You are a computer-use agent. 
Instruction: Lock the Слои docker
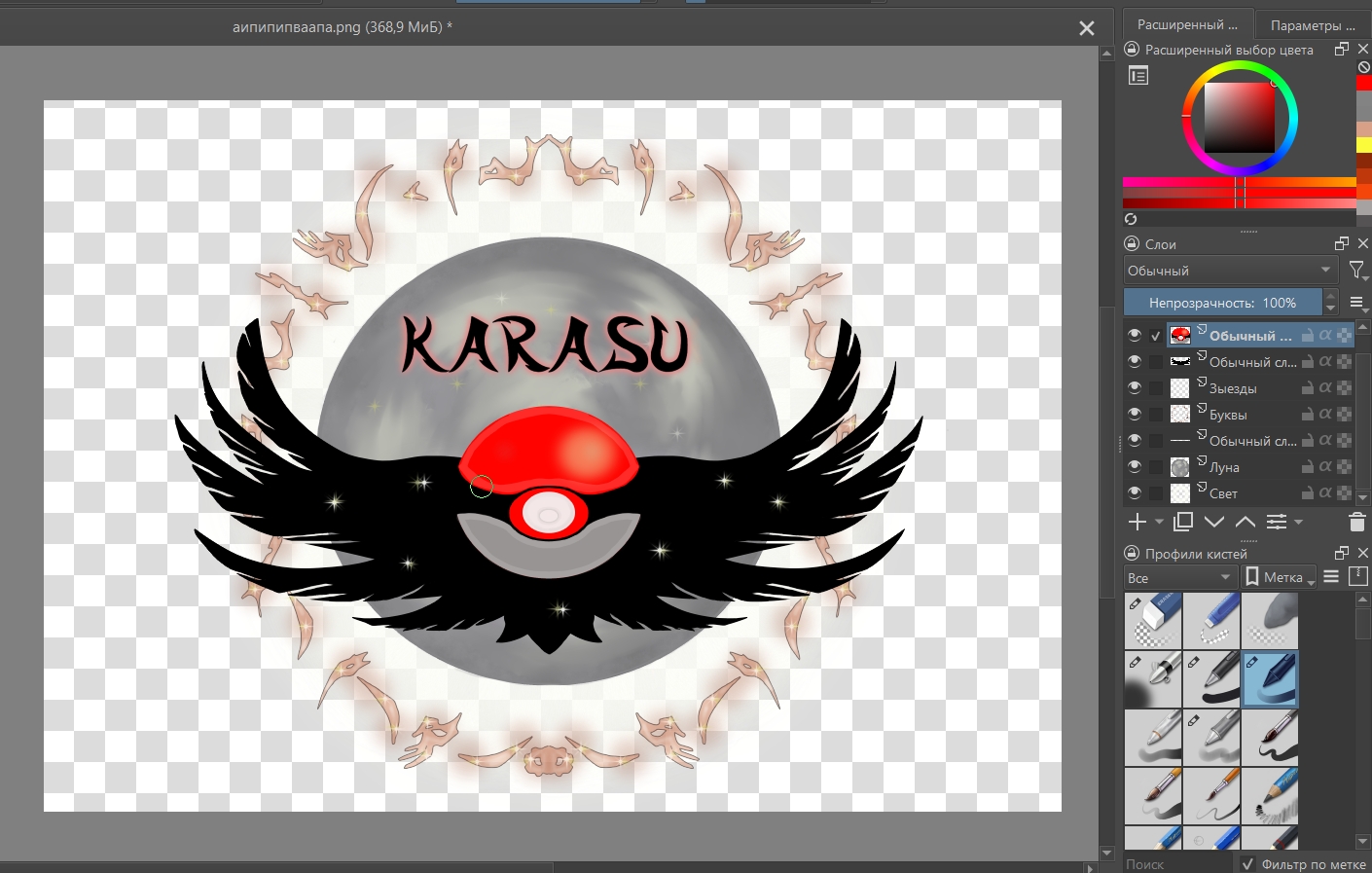(1132, 243)
